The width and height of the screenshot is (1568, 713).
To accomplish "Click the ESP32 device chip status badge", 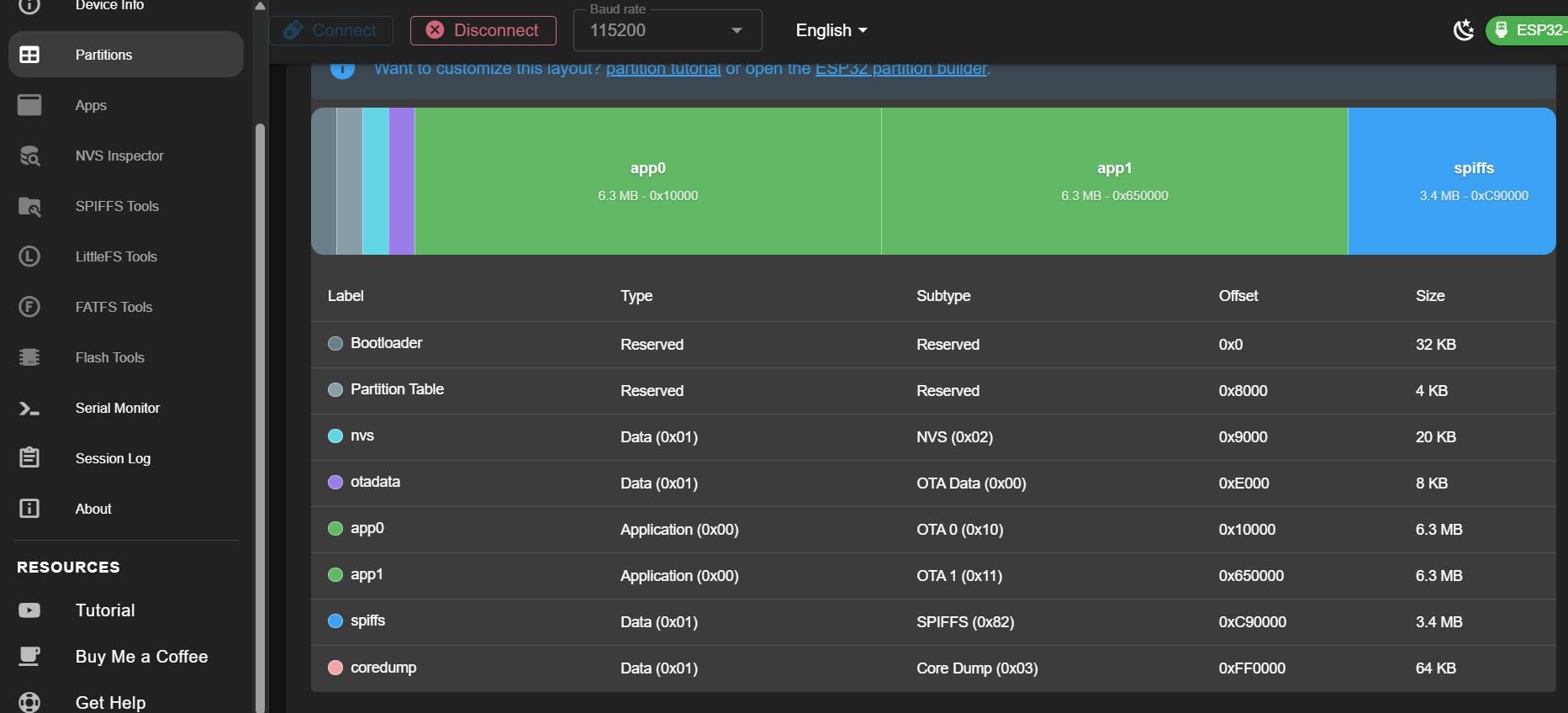I will (1527, 30).
